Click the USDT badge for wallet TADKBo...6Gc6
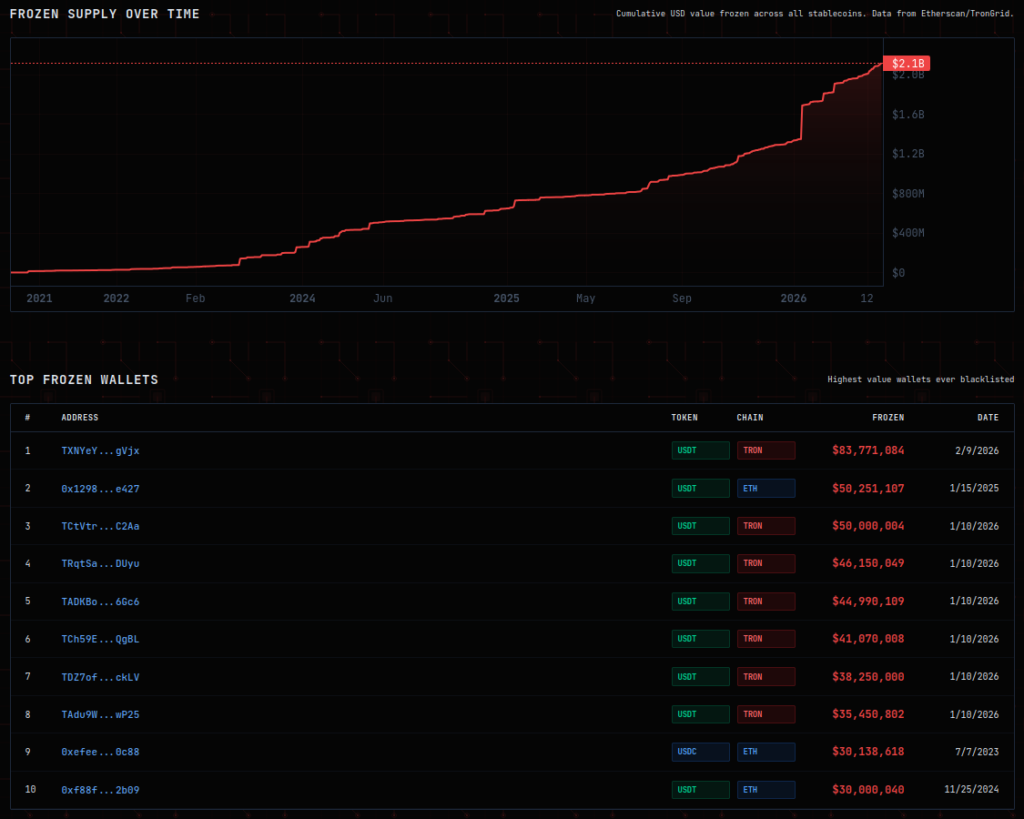1024x819 pixels. pyautogui.click(x=700, y=601)
